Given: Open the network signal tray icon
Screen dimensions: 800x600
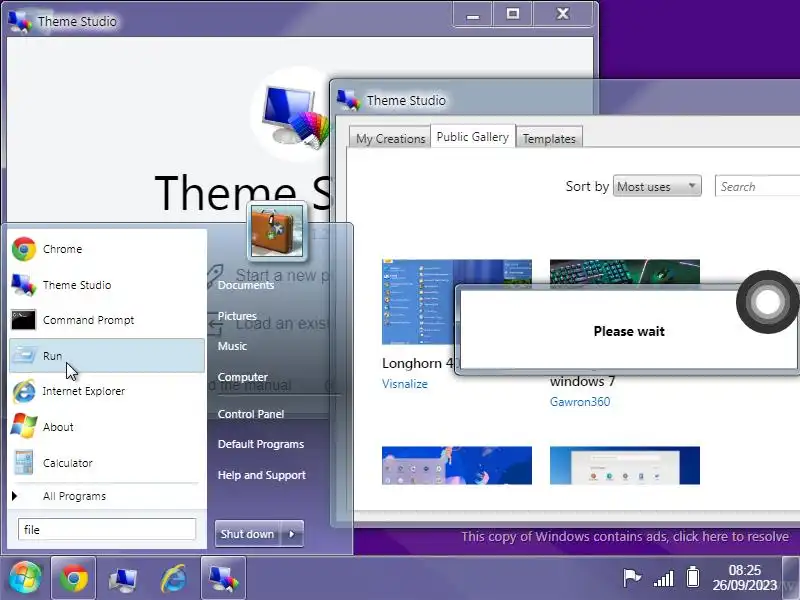Looking at the screenshot, I should coord(664,578).
